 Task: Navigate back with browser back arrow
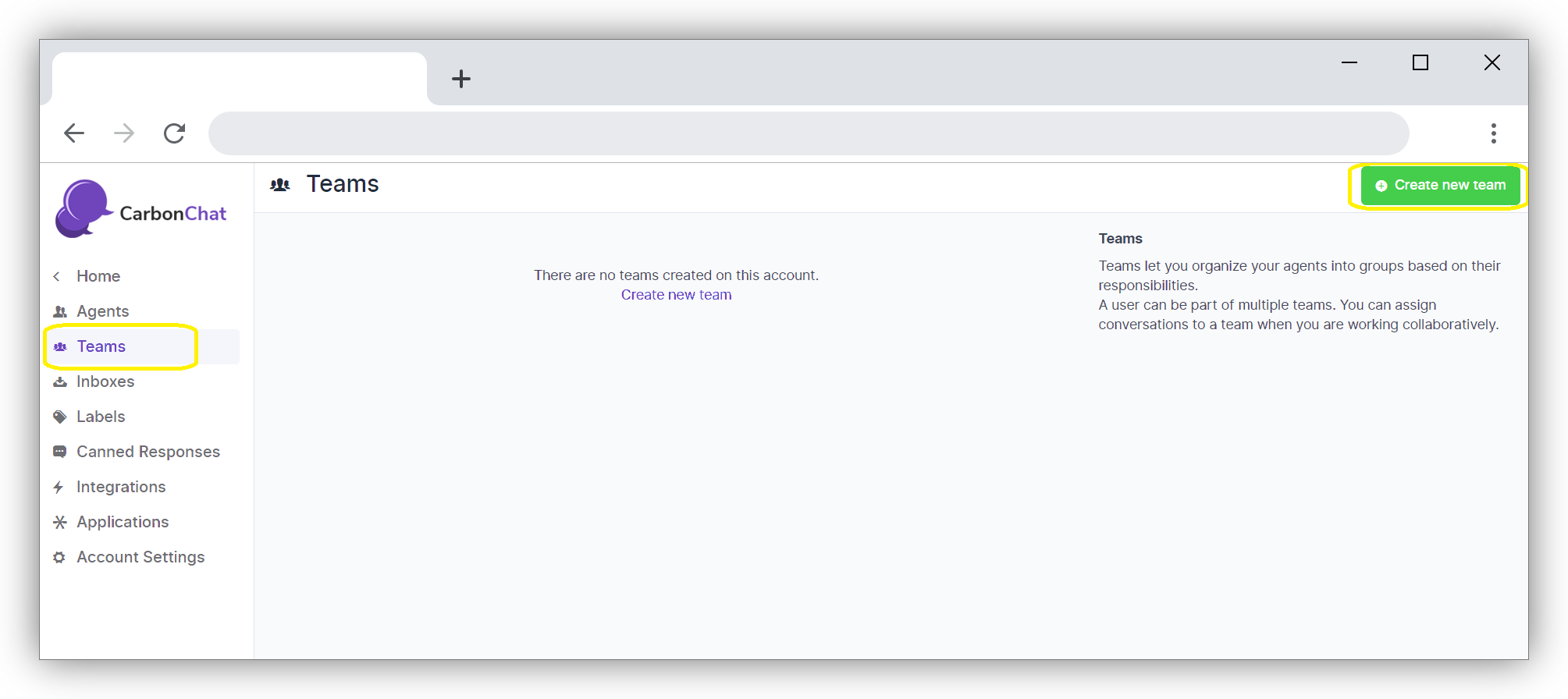[74, 133]
